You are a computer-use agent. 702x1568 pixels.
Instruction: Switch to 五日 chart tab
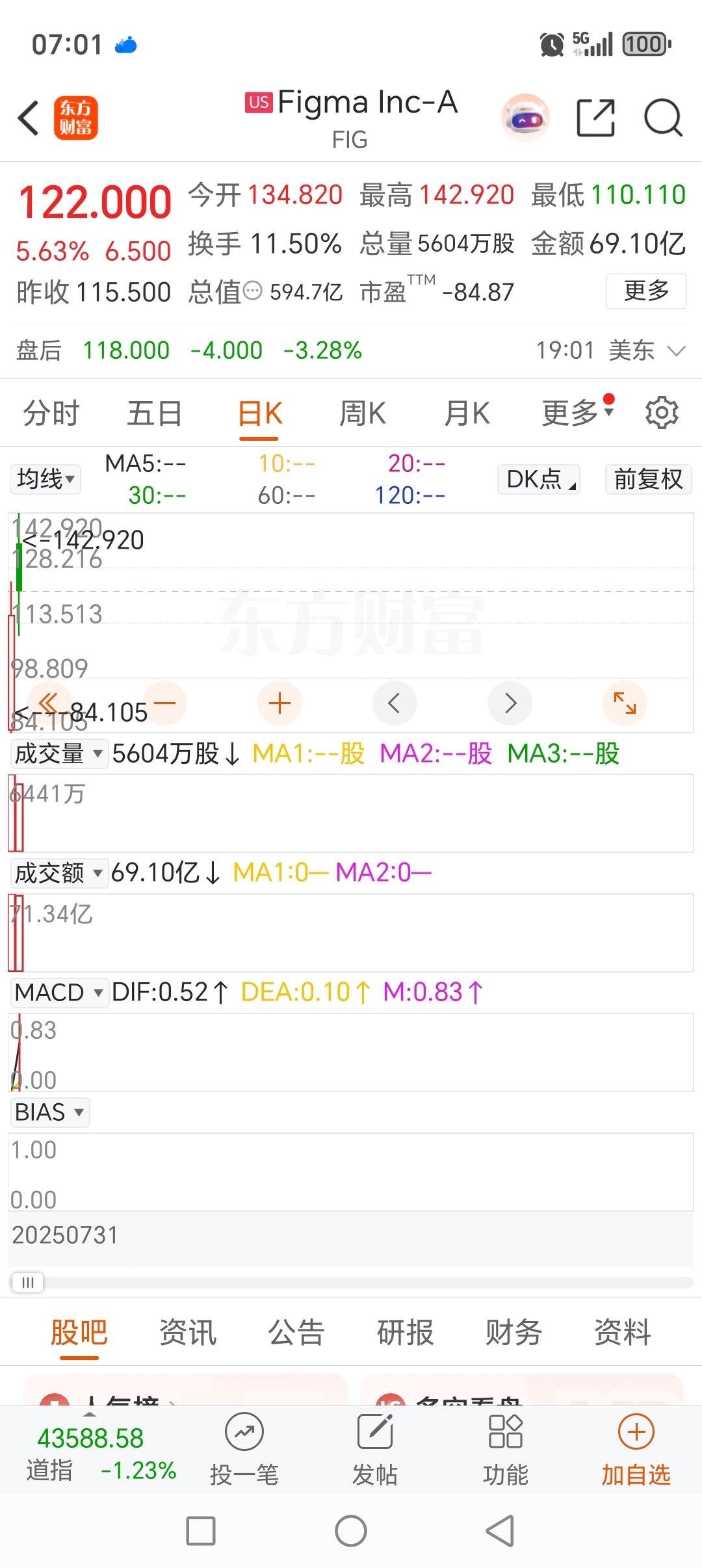pos(155,413)
